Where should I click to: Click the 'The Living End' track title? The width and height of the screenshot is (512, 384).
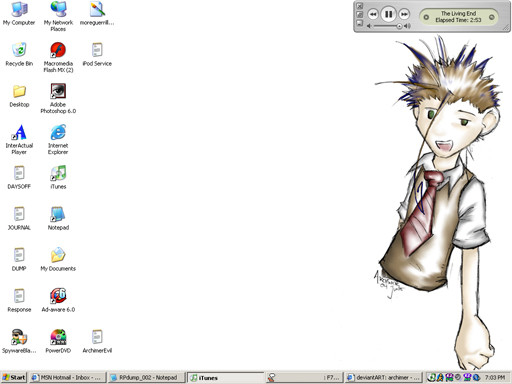(458, 13)
